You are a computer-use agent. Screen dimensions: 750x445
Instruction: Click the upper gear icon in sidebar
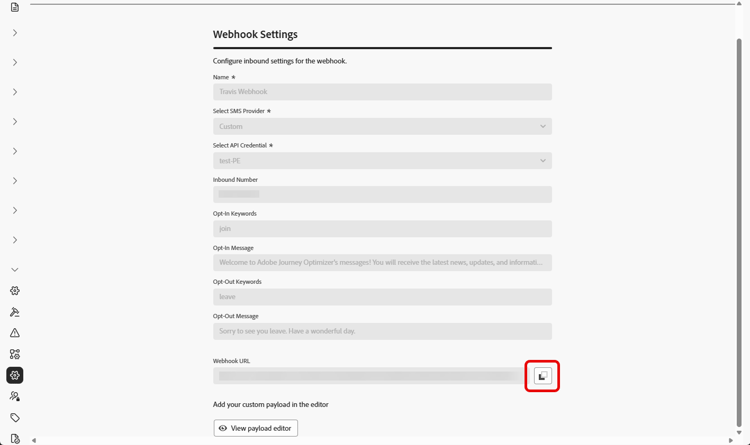[15, 291]
